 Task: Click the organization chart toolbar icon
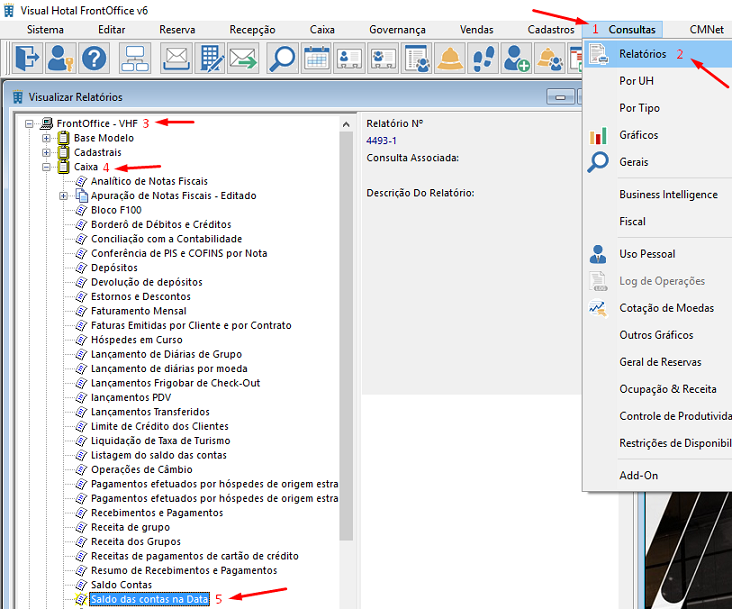pyautogui.click(x=135, y=58)
